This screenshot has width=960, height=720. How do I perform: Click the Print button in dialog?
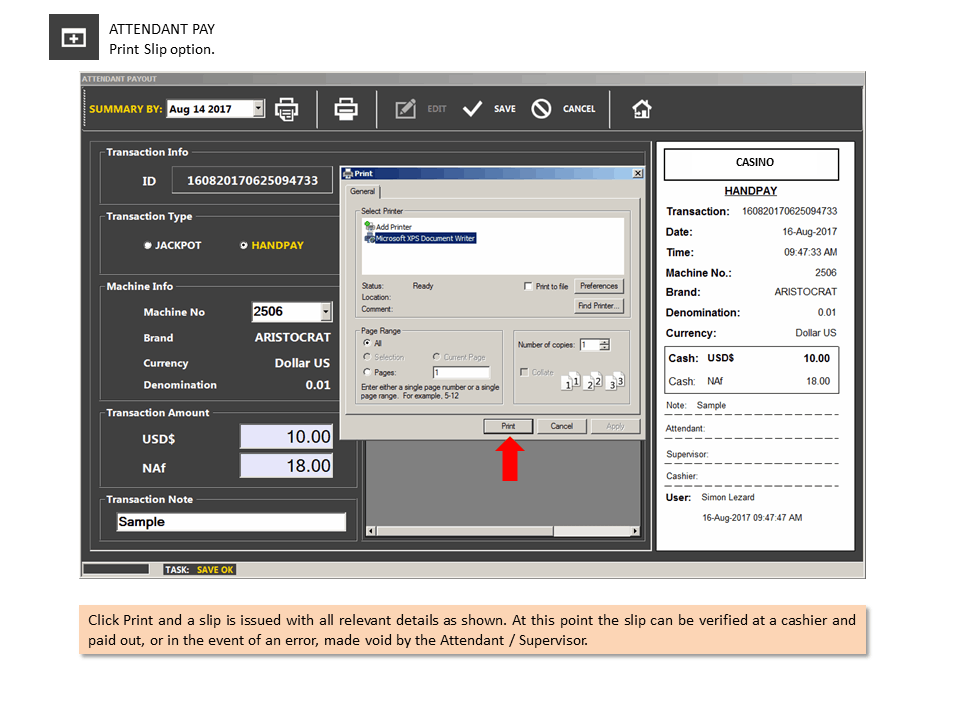coord(508,426)
